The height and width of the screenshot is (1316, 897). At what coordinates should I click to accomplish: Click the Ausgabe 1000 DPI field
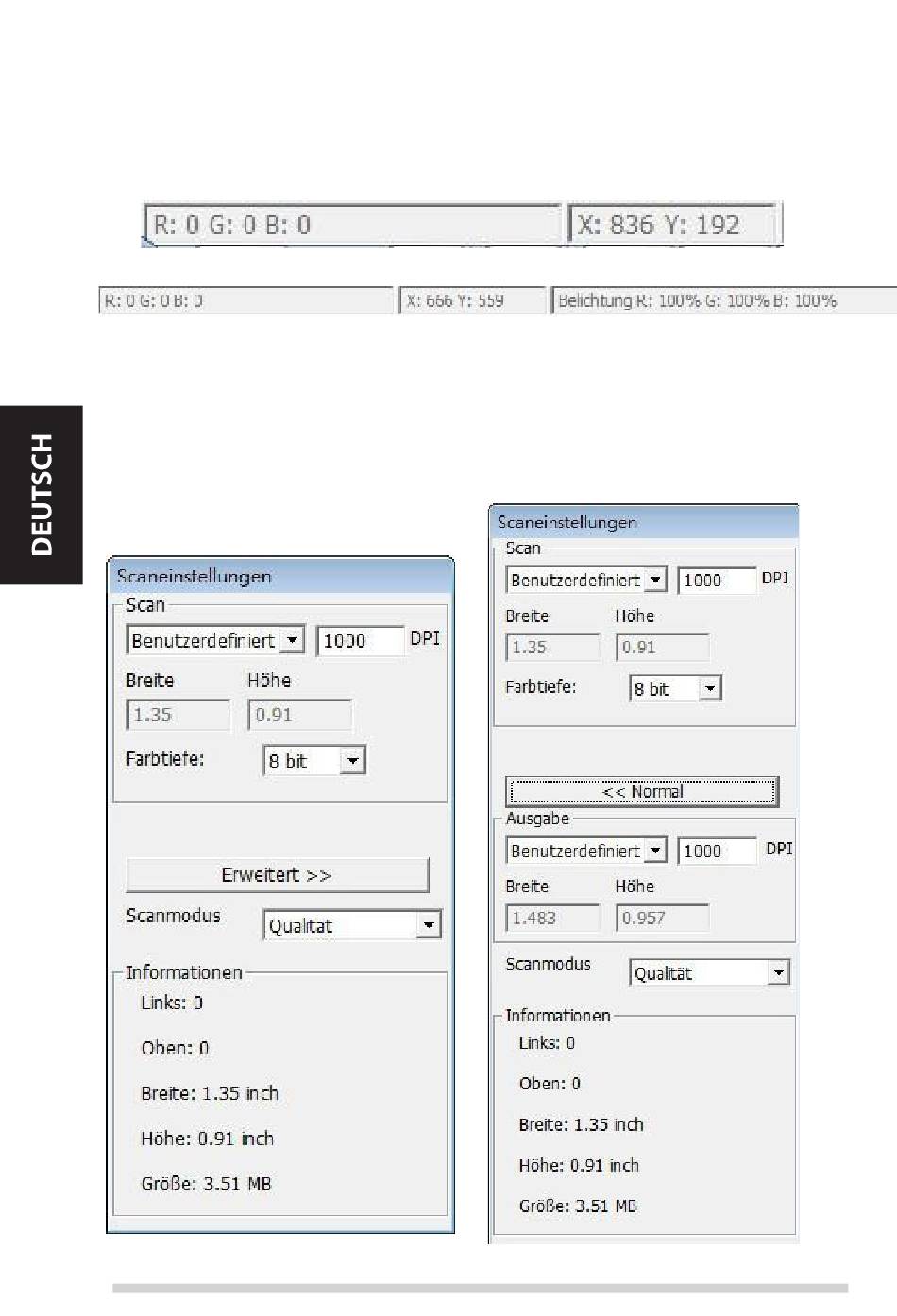point(717,851)
